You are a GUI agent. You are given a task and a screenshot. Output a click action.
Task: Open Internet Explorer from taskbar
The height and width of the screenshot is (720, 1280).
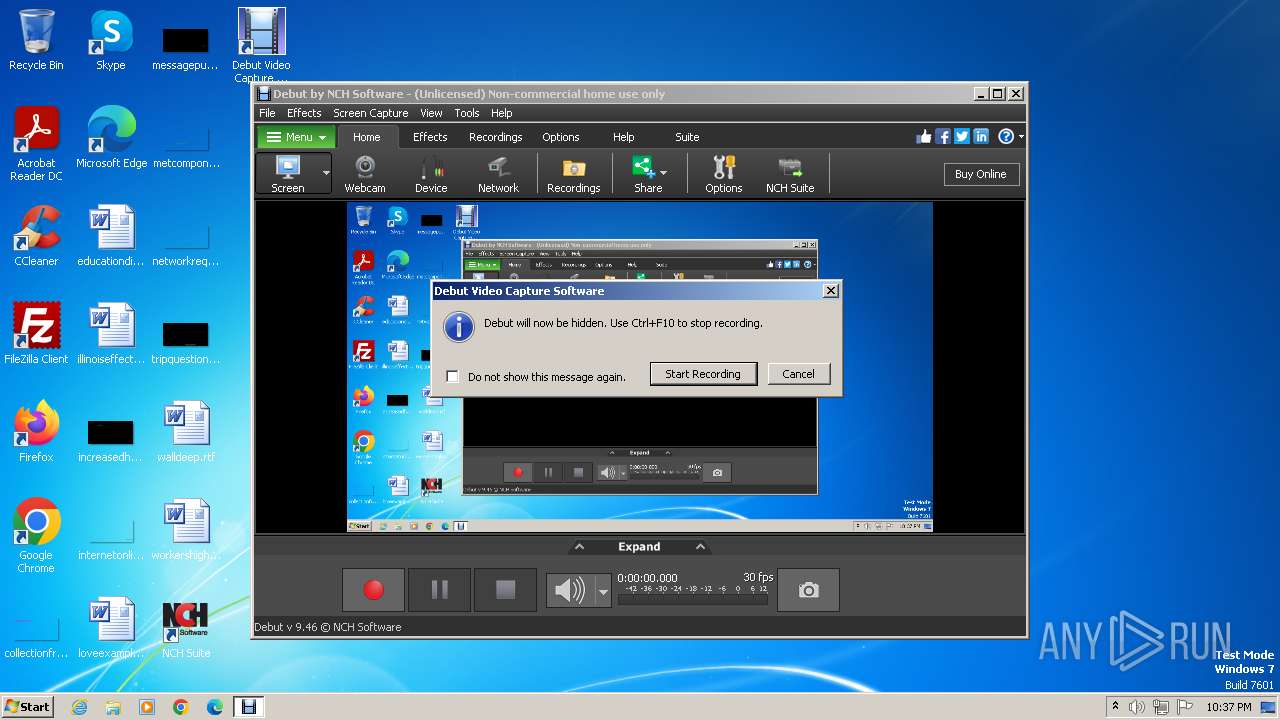[79, 707]
